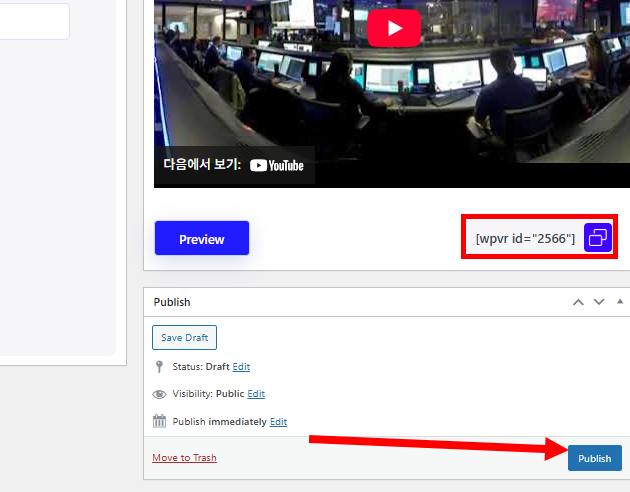
Task: Open video on YouTube via logo link
Action: coord(276,165)
